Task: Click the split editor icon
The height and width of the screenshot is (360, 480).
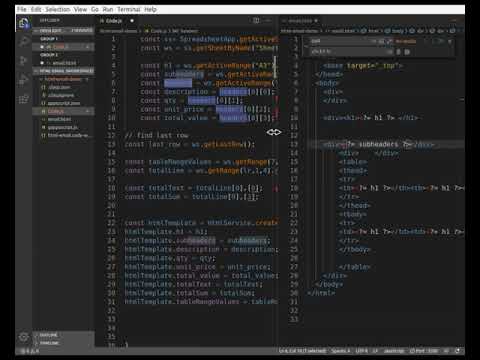Action: click(x=256, y=21)
